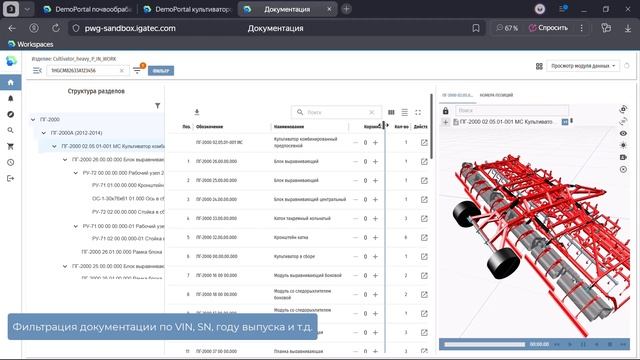
Task: Open action link for Культиватор в сборе row
Action: 424,256
